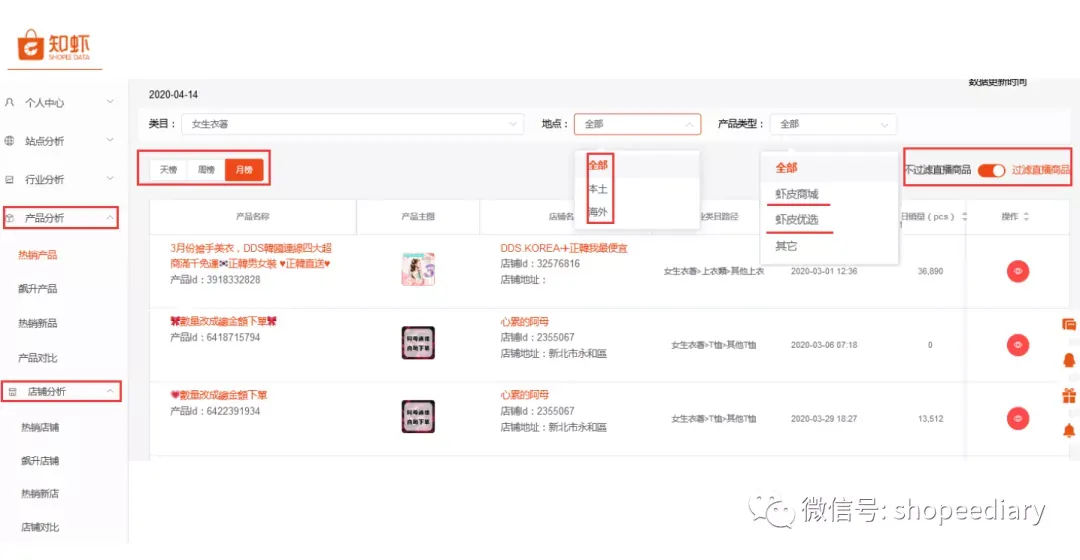Click the 知虾 Shopee Data logo
The height and width of the screenshot is (560, 1080).
54,46
